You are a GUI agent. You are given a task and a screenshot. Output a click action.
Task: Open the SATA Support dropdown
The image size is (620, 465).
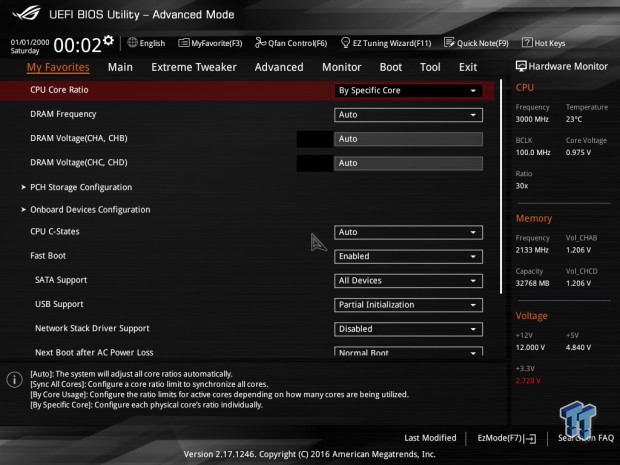click(408, 281)
